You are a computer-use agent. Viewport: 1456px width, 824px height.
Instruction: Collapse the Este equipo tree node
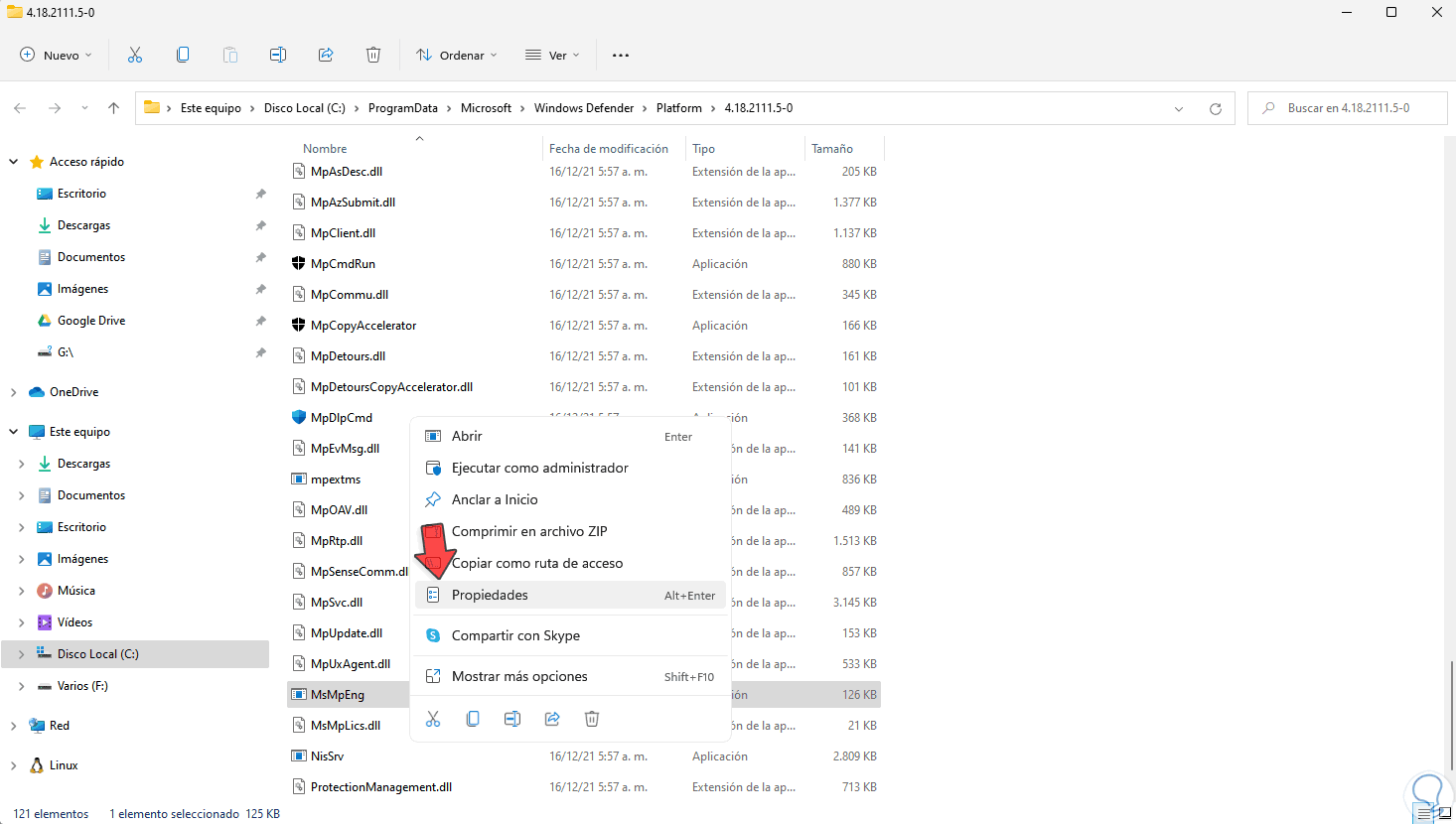(14, 432)
